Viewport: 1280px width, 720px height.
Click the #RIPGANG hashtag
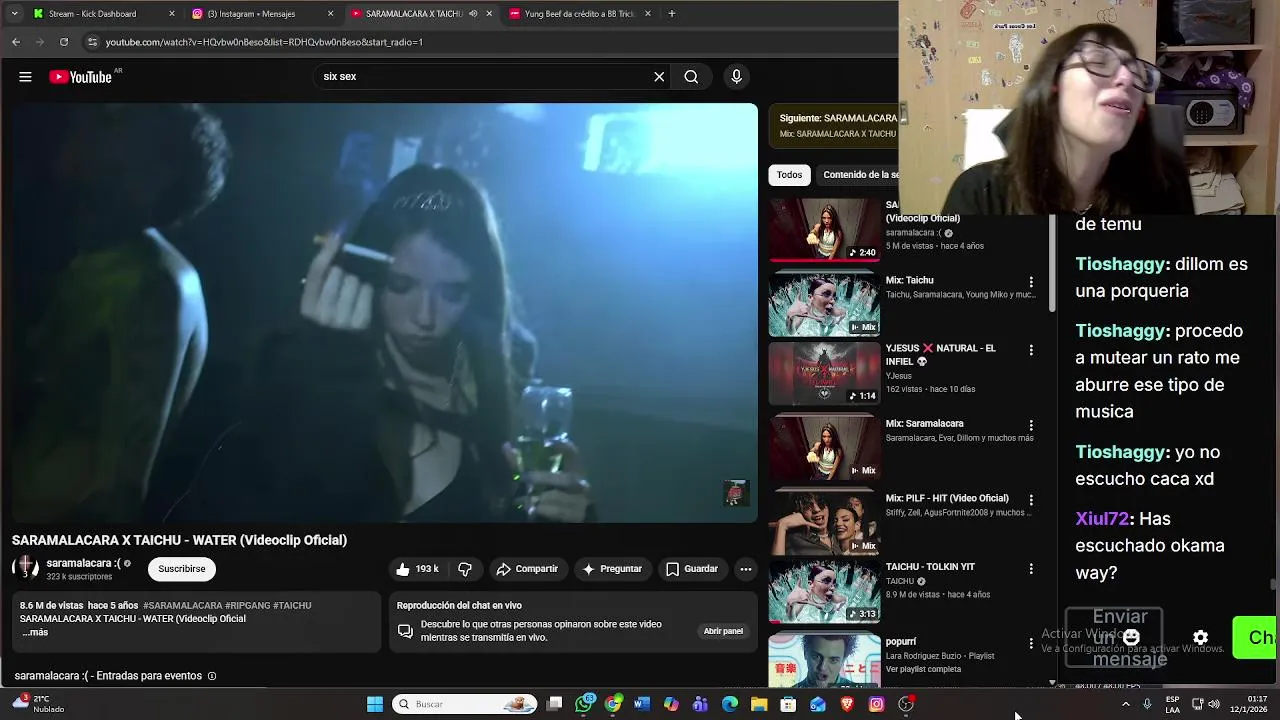(x=247, y=606)
